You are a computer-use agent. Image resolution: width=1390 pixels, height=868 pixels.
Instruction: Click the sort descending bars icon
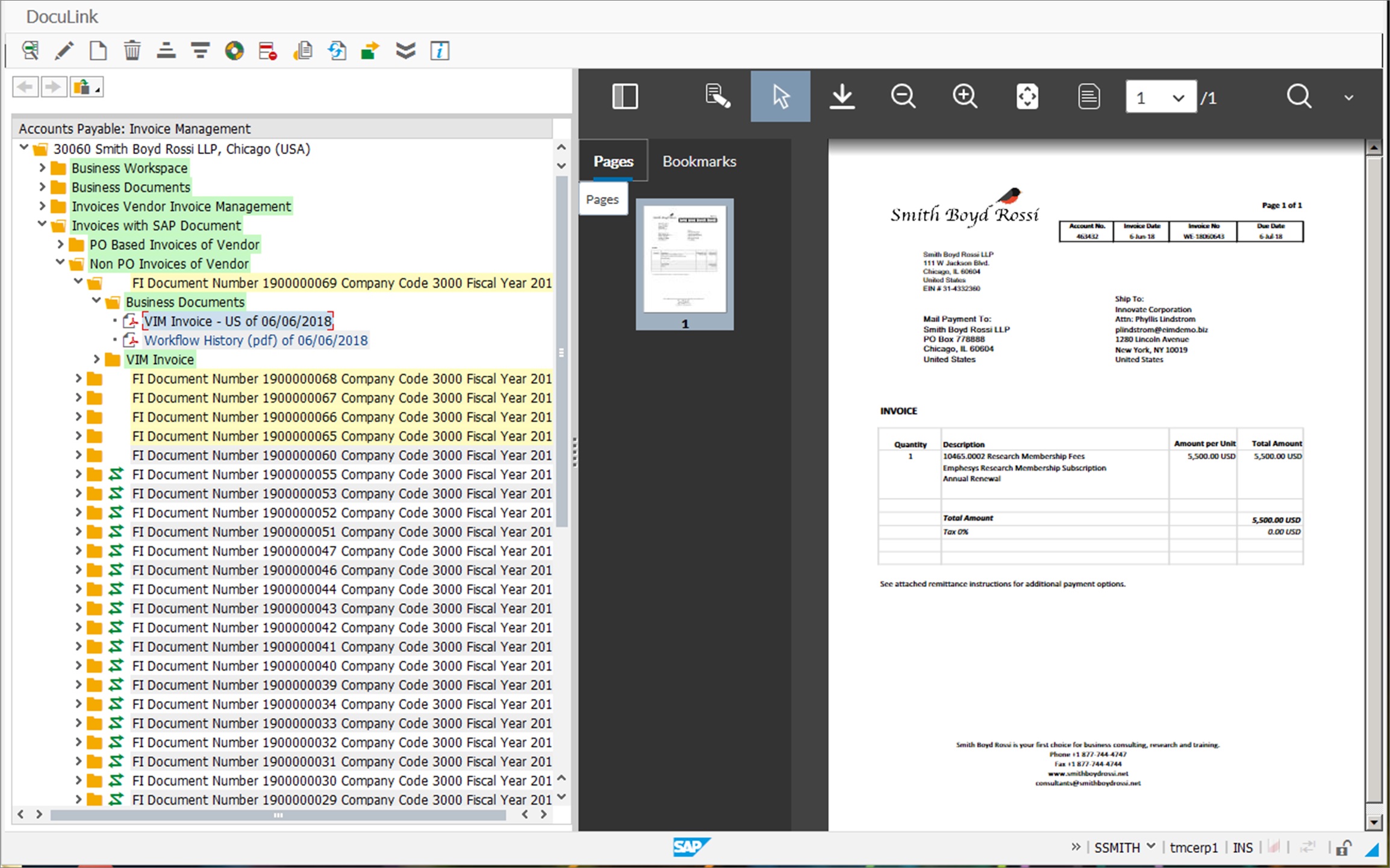coord(200,51)
